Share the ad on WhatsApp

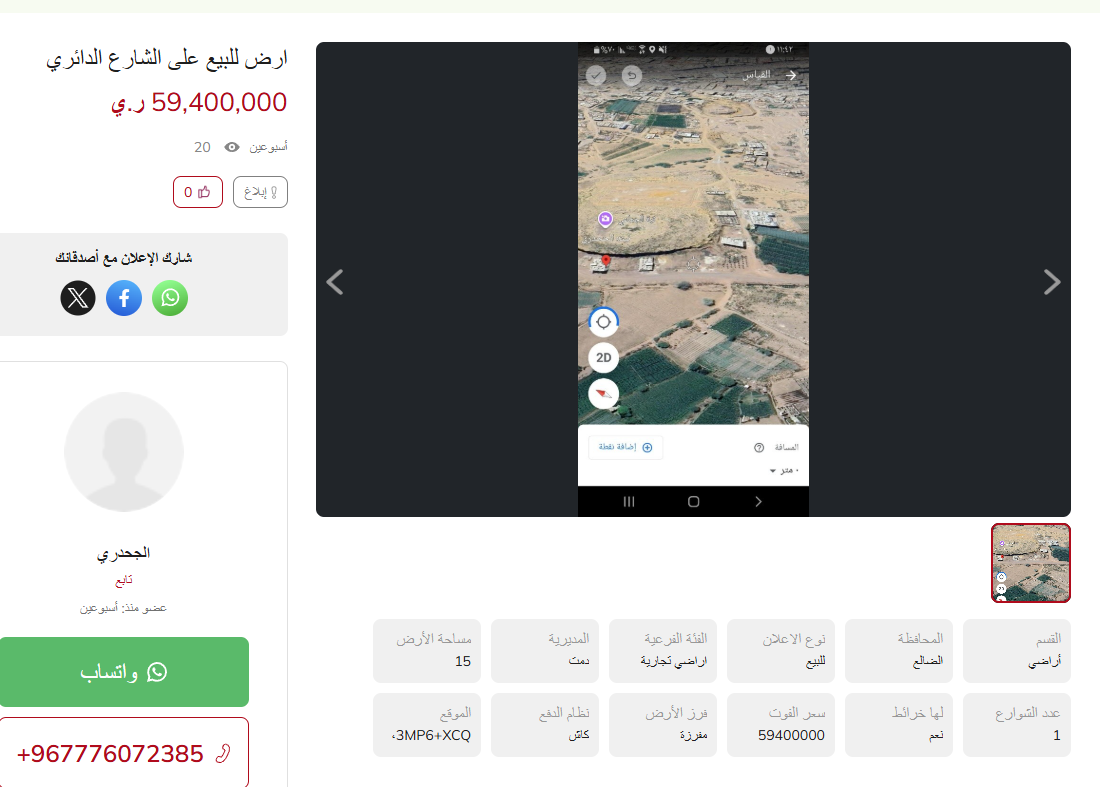[x=170, y=298]
